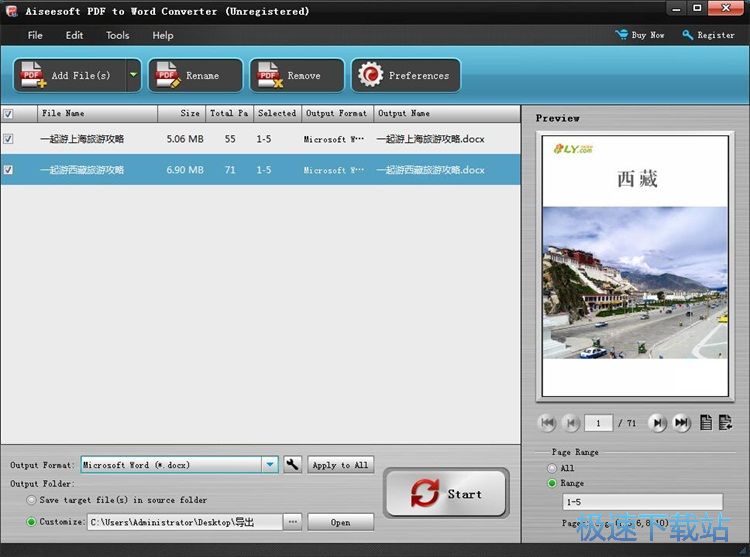Click the current page number field
750x557 pixels.
[598, 423]
